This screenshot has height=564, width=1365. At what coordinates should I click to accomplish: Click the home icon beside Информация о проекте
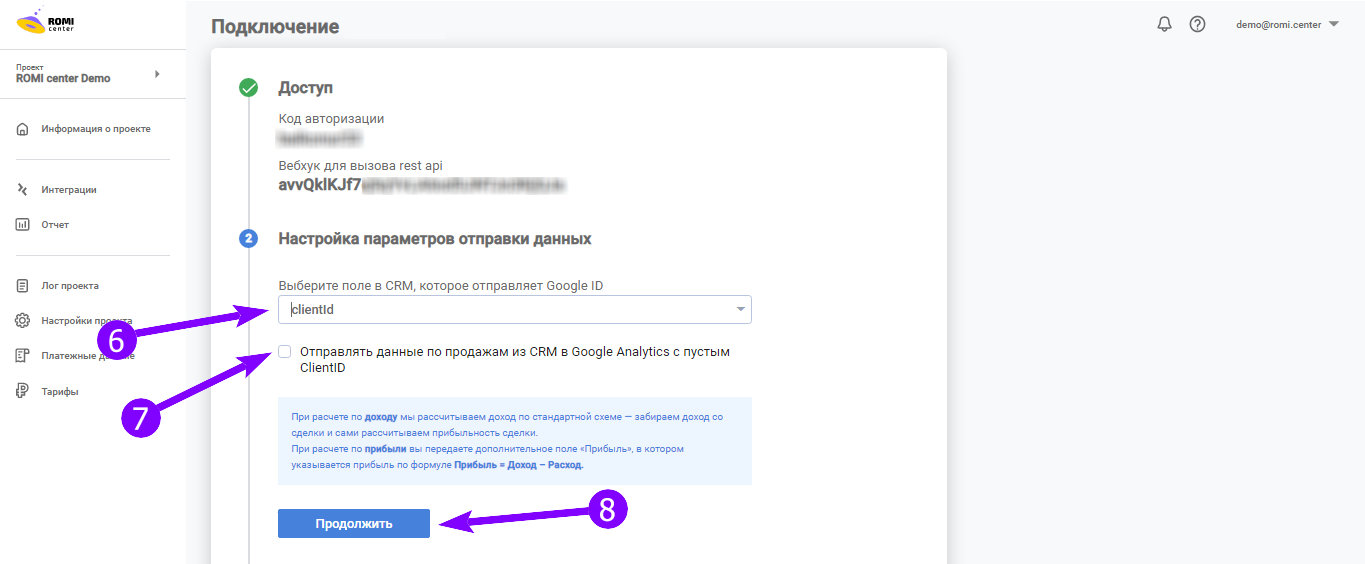[23, 129]
